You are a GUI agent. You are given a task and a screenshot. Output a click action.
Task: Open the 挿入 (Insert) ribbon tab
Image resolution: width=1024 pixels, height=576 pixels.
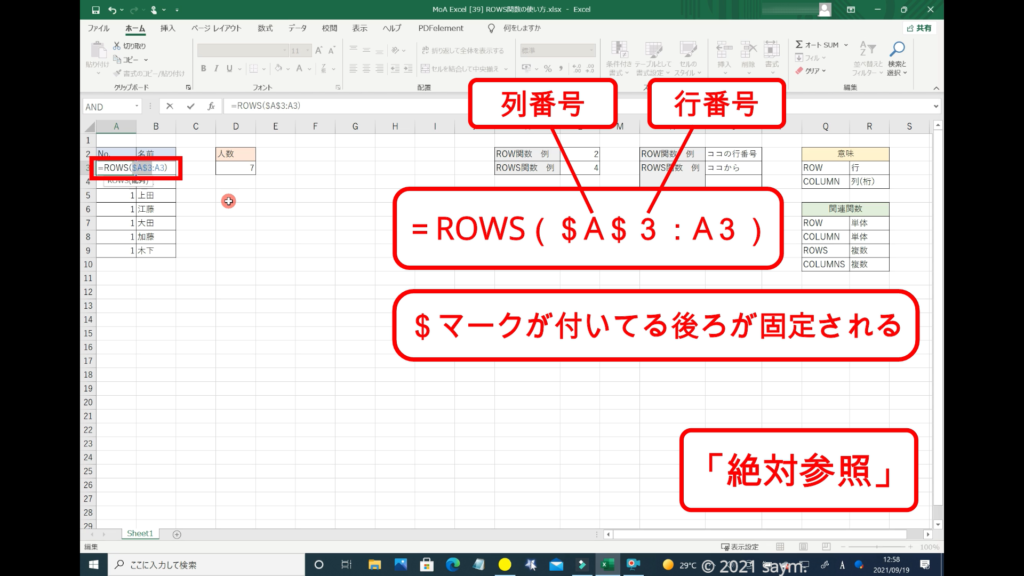pos(168,28)
